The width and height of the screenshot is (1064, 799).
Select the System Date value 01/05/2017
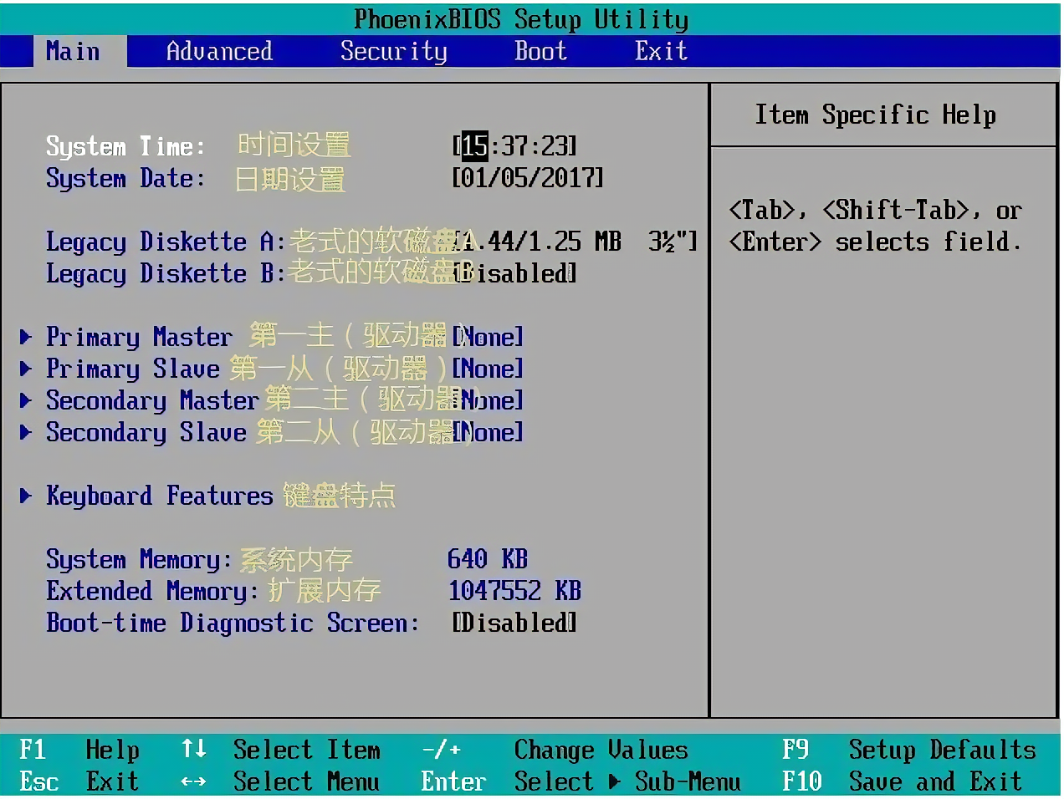pyautogui.click(x=527, y=179)
